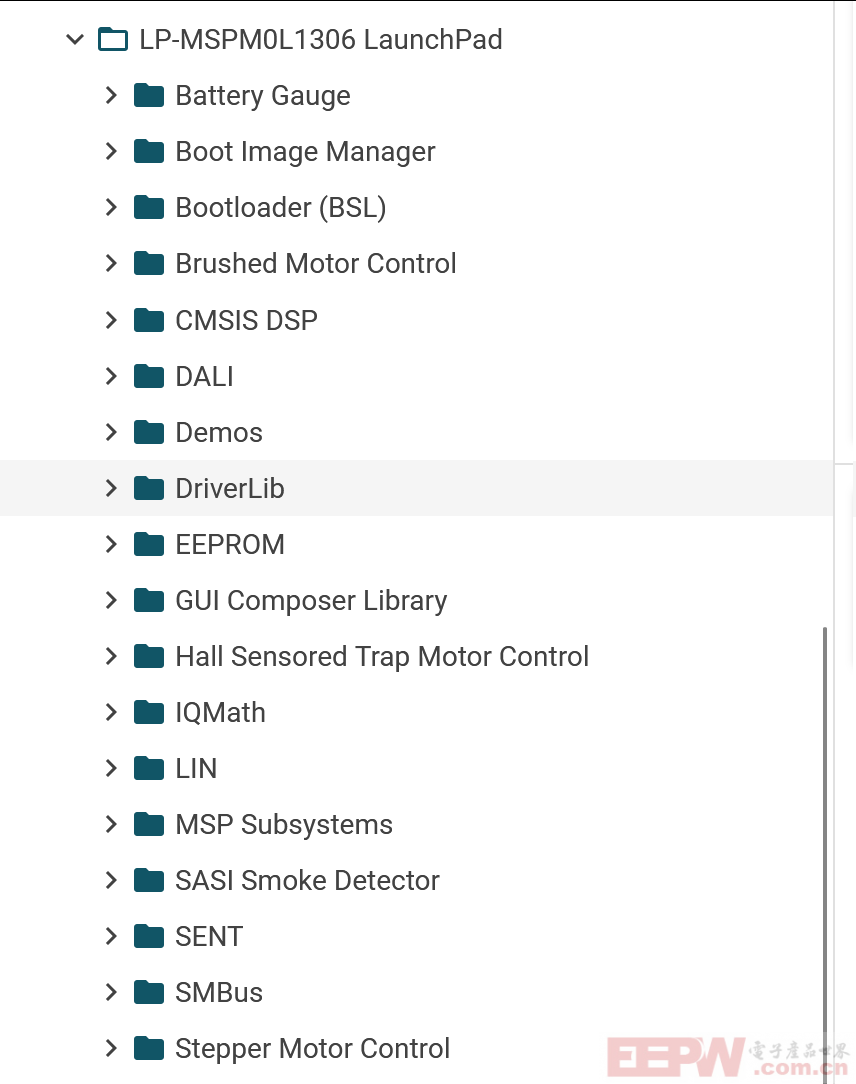
Task: Click the LP-MSPM0L1306 LaunchPad outlined folder icon
Action: pyautogui.click(x=113, y=39)
